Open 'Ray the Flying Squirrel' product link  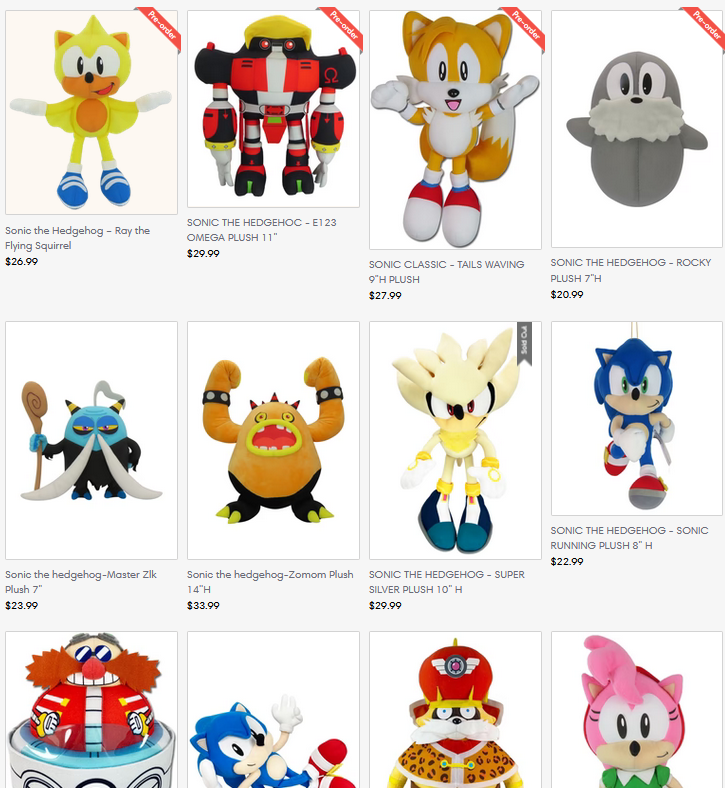(x=78, y=238)
